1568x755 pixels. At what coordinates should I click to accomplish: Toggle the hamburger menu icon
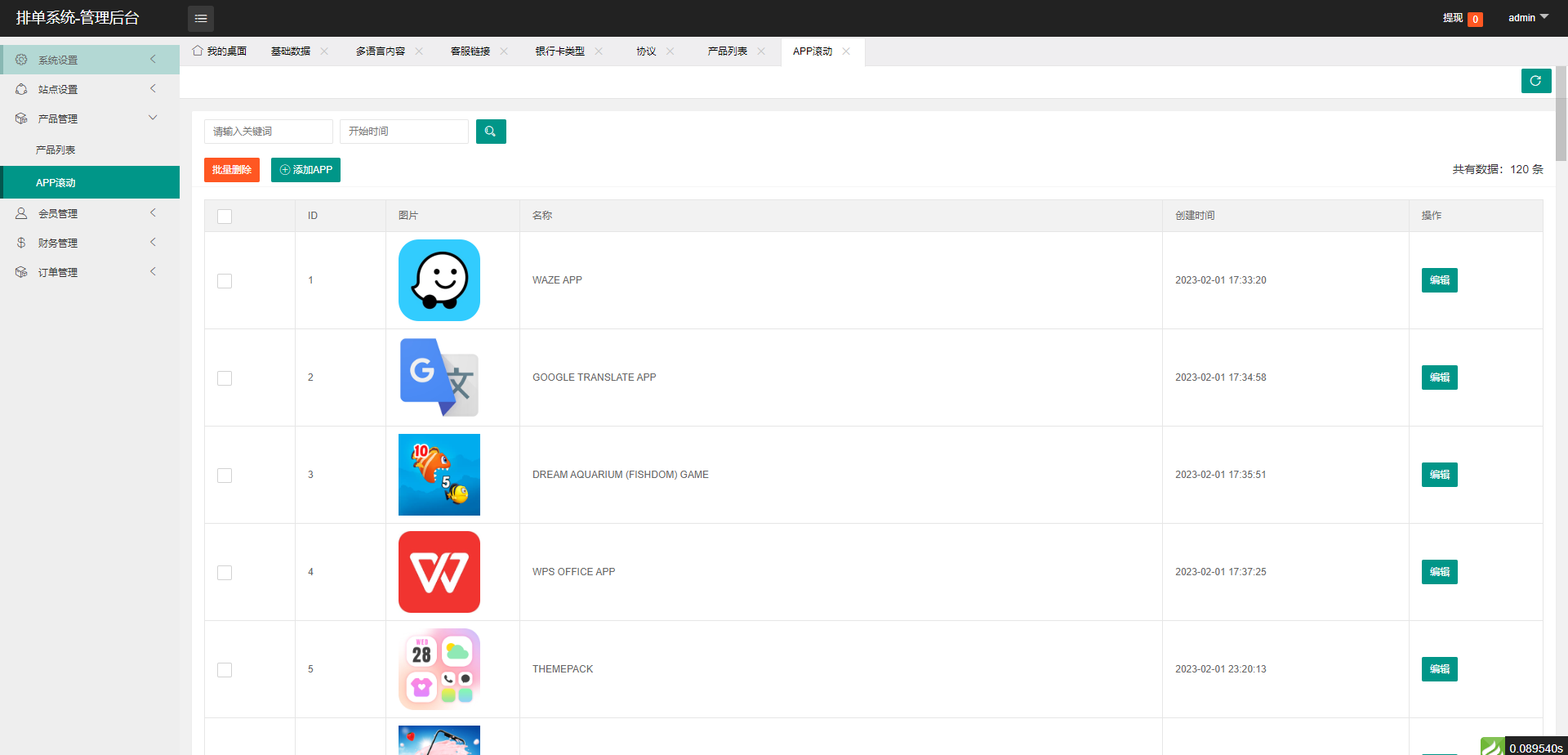[x=201, y=18]
